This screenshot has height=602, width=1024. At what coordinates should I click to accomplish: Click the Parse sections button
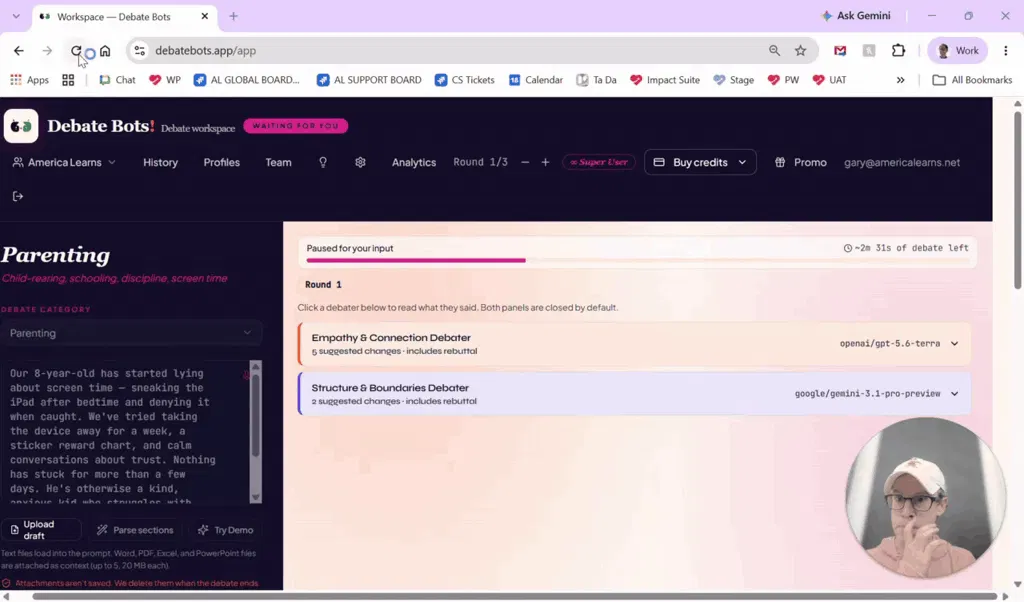click(x=135, y=530)
